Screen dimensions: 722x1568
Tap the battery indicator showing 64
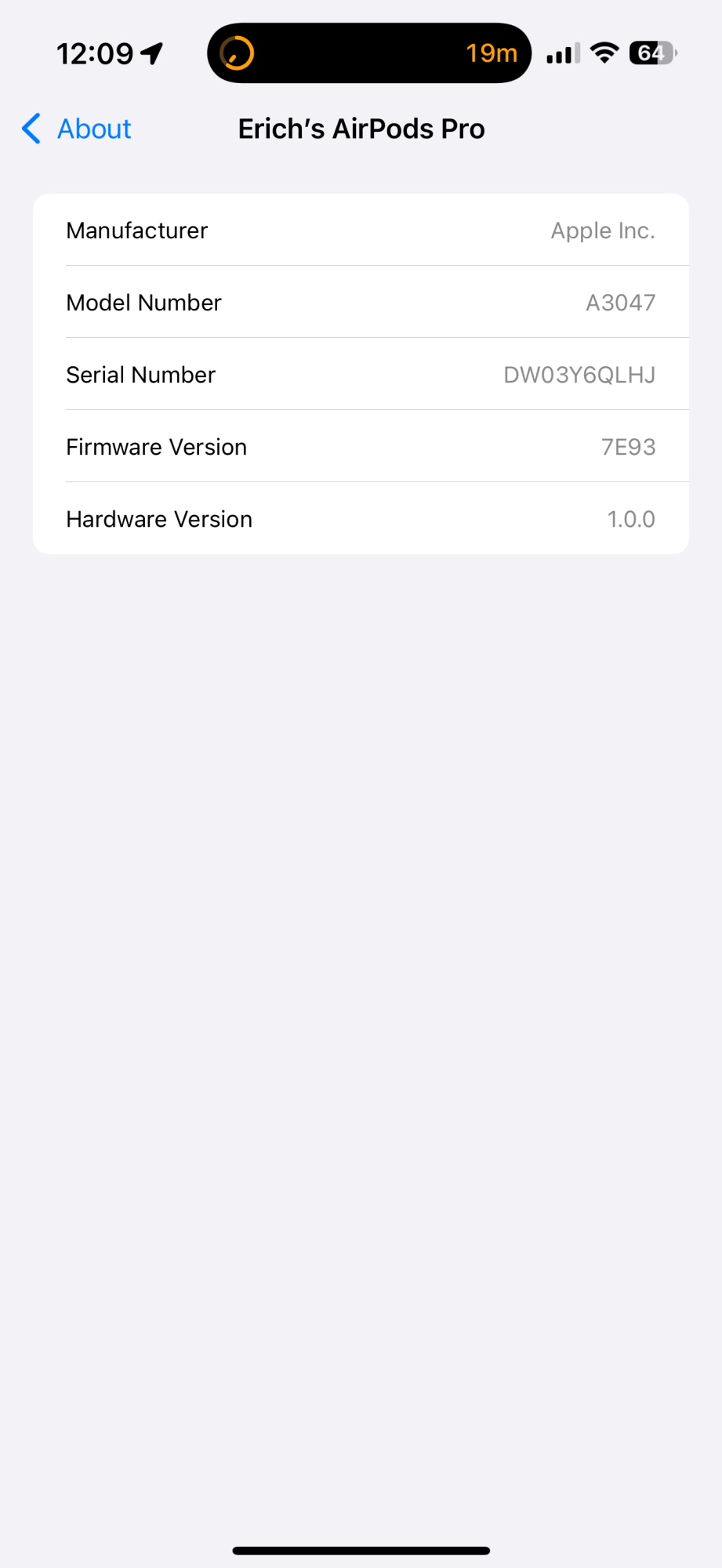pyautogui.click(x=653, y=53)
